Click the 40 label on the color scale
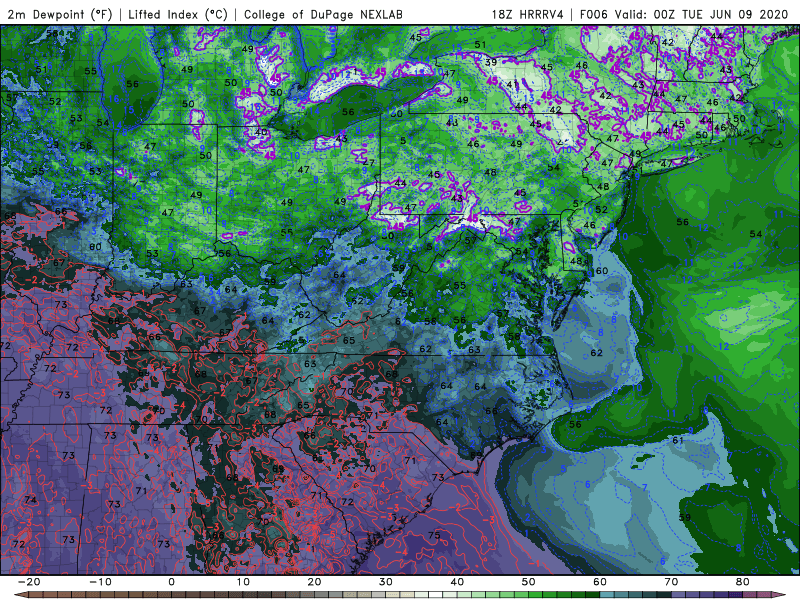The image size is (800, 600). point(457,582)
